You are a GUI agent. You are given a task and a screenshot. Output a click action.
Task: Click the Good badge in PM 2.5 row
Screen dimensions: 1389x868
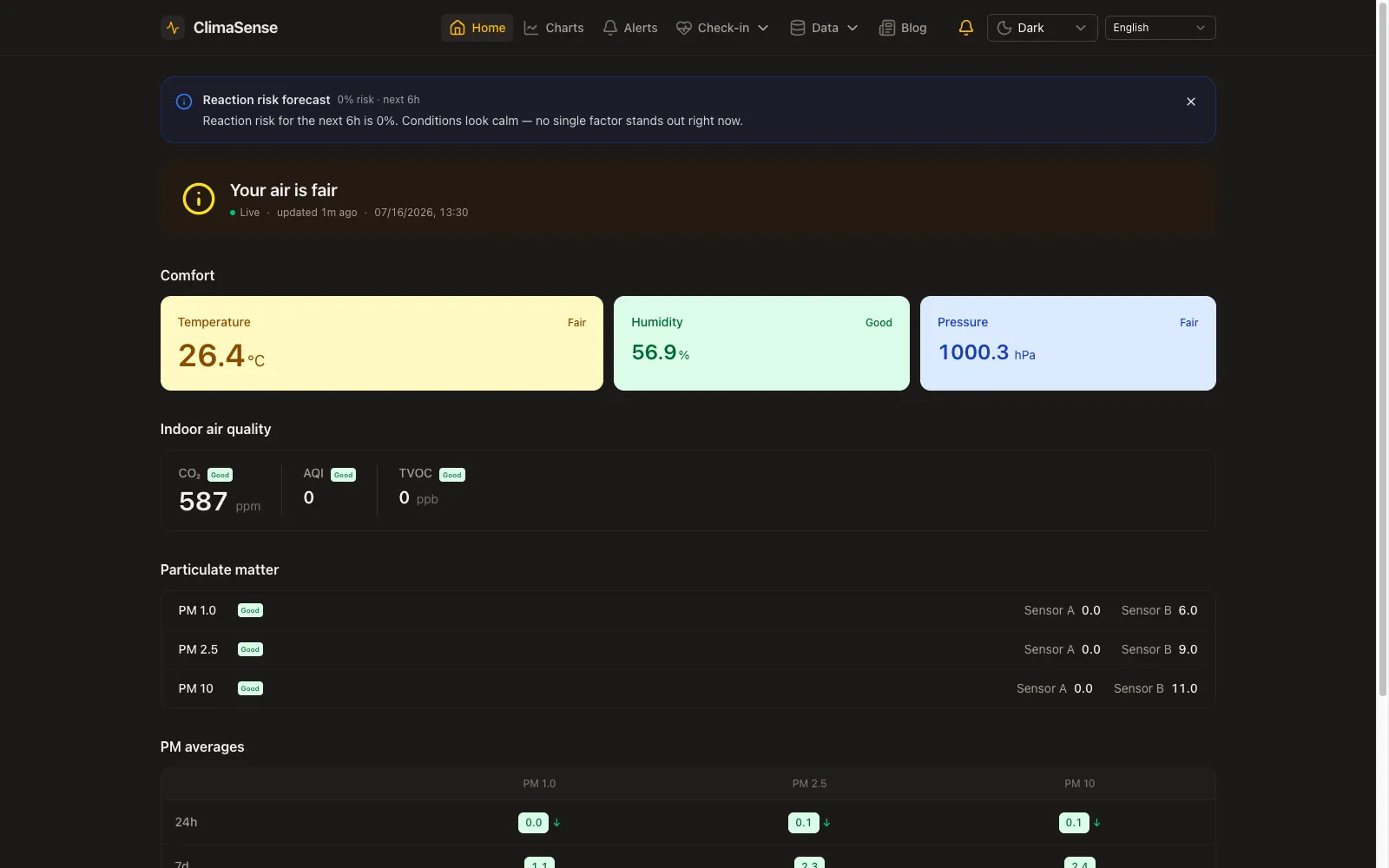(250, 649)
